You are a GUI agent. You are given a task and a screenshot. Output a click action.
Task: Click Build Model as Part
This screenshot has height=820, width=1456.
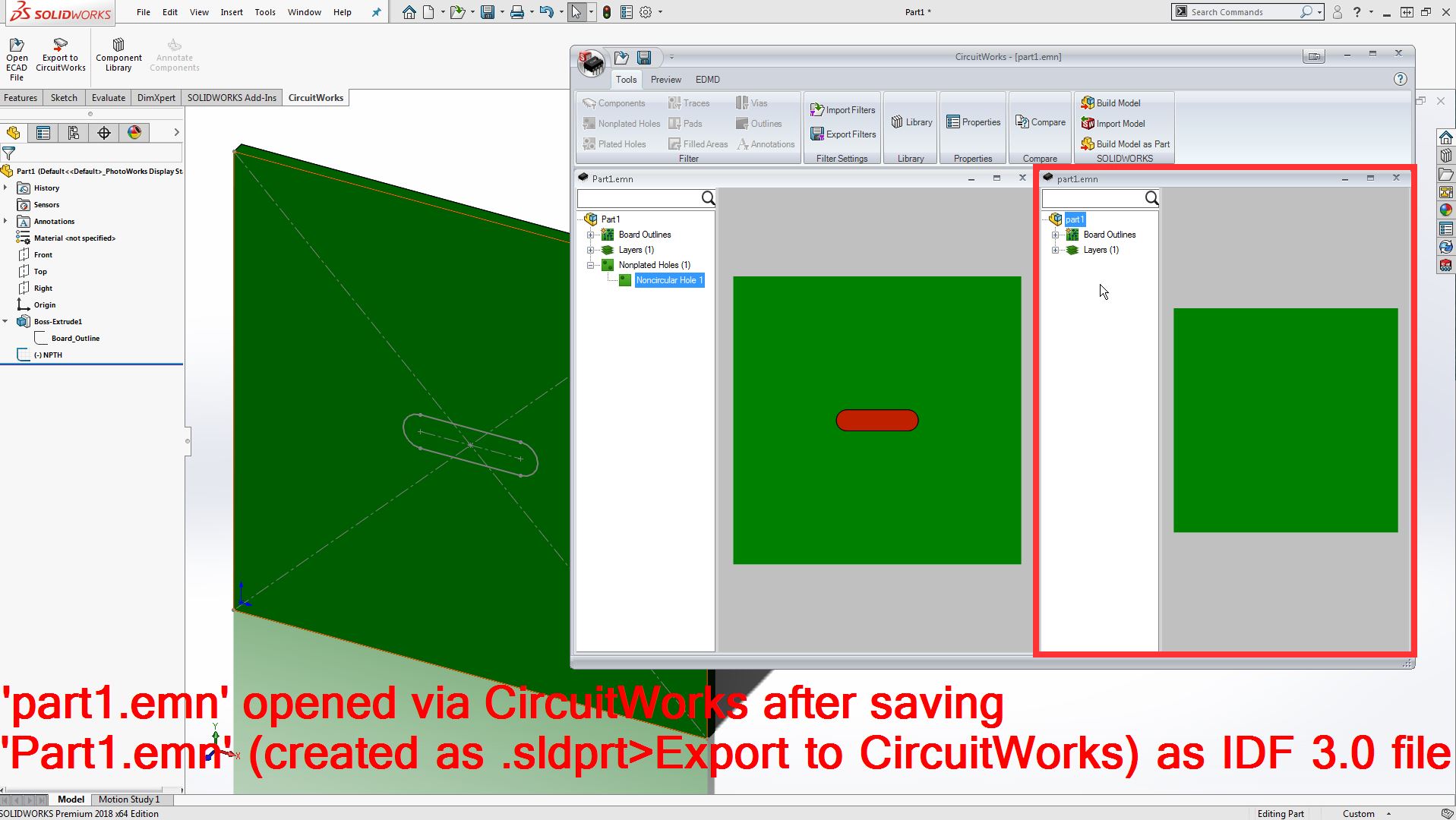pos(1126,143)
